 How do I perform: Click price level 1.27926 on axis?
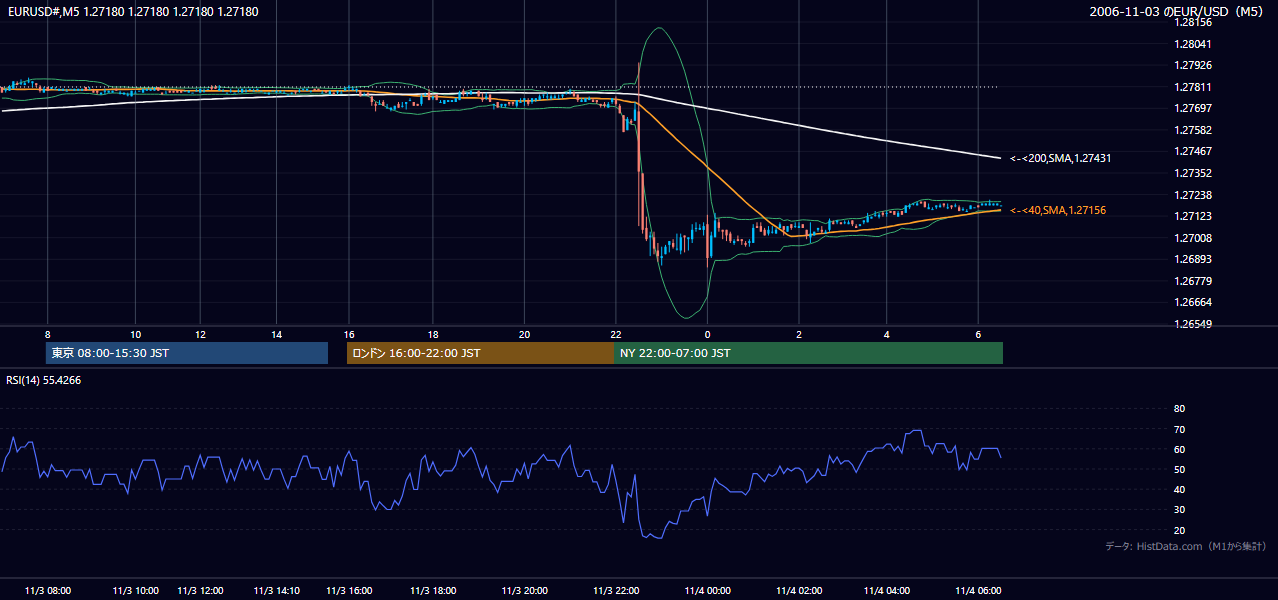pyautogui.click(x=1193, y=65)
